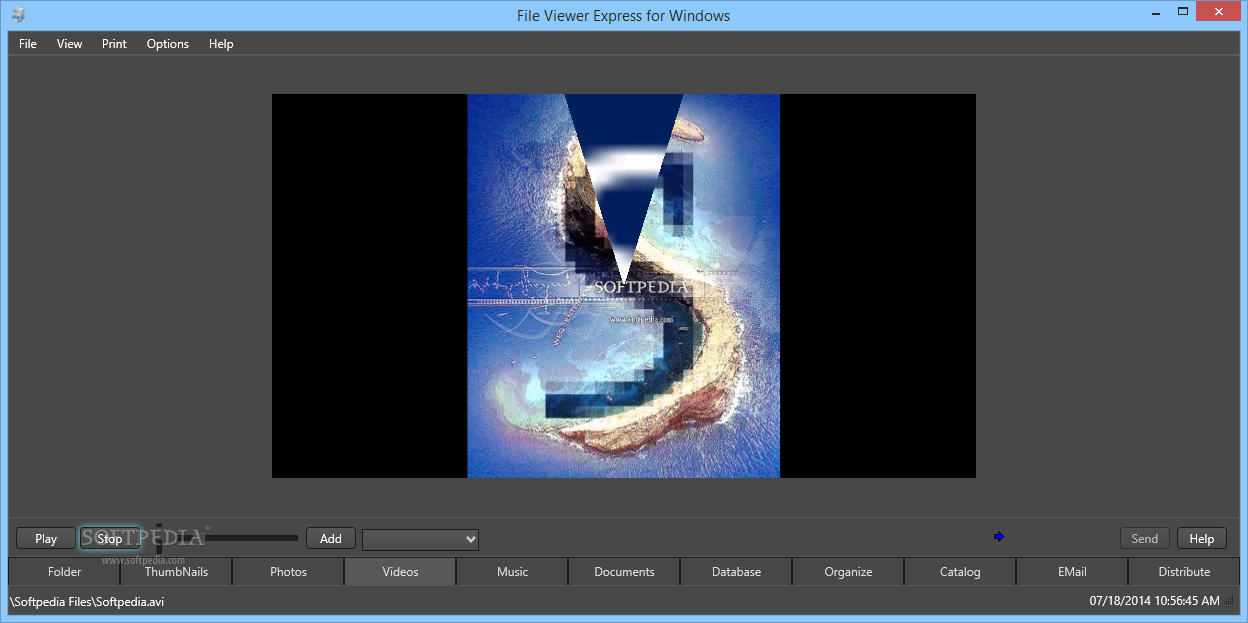This screenshot has width=1248, height=623.
Task: Play the Softpedia.avi video
Action: coord(46,539)
